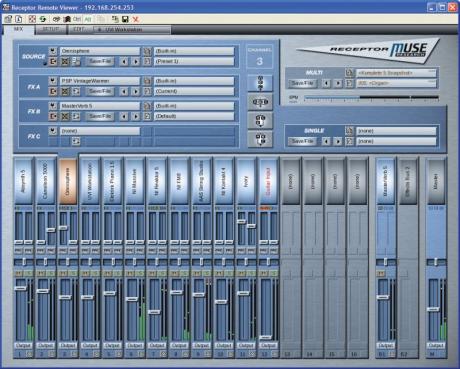This screenshot has height=369, width=460.
Task: Open the SOURCE preset list icon
Action: click(x=147, y=61)
